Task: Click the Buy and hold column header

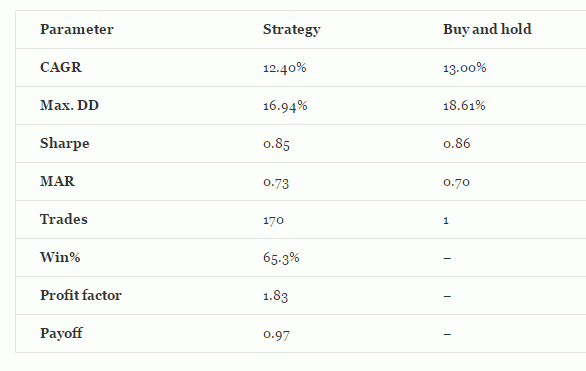Action: point(487,30)
